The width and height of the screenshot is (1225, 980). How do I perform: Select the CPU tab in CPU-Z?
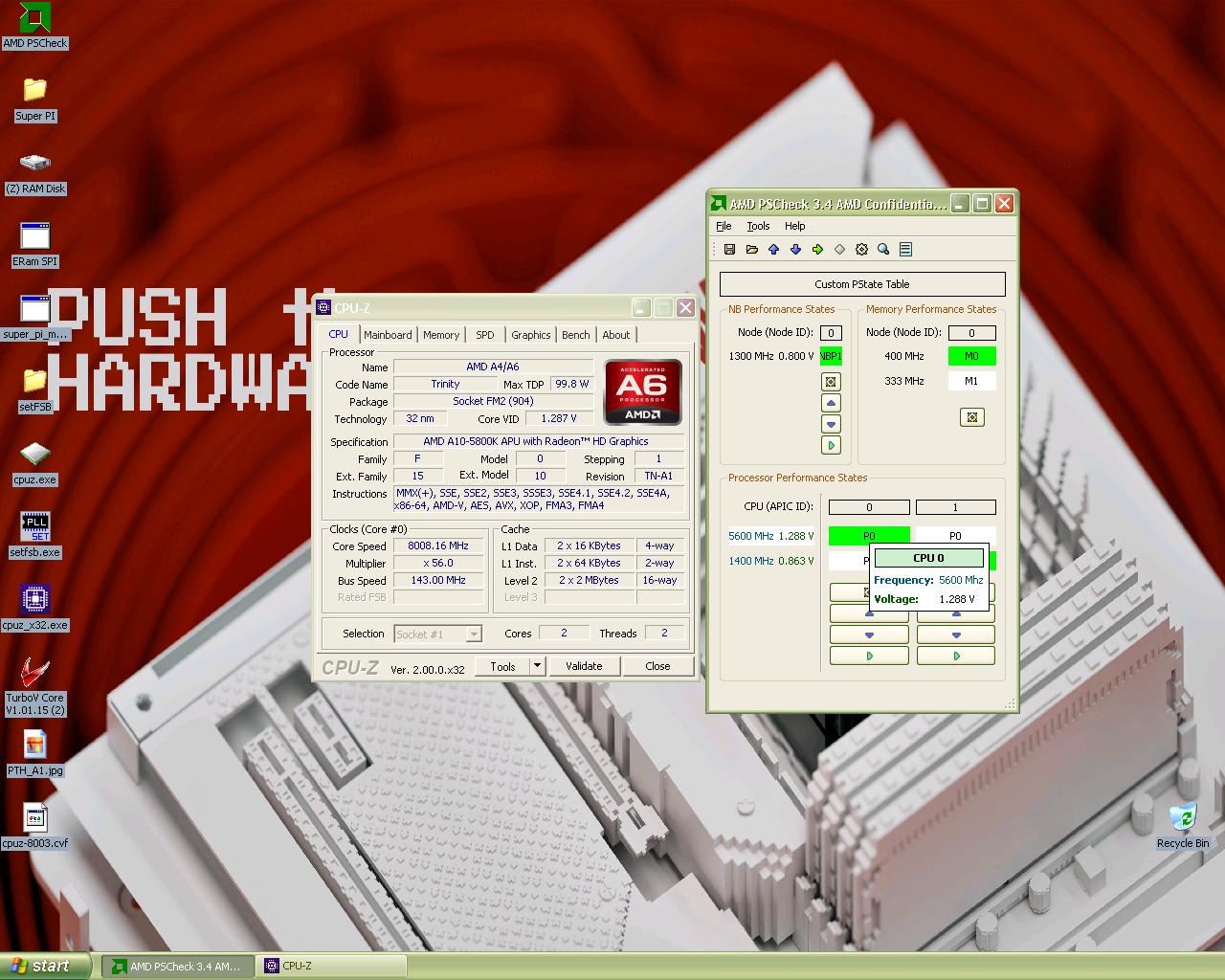(x=339, y=334)
